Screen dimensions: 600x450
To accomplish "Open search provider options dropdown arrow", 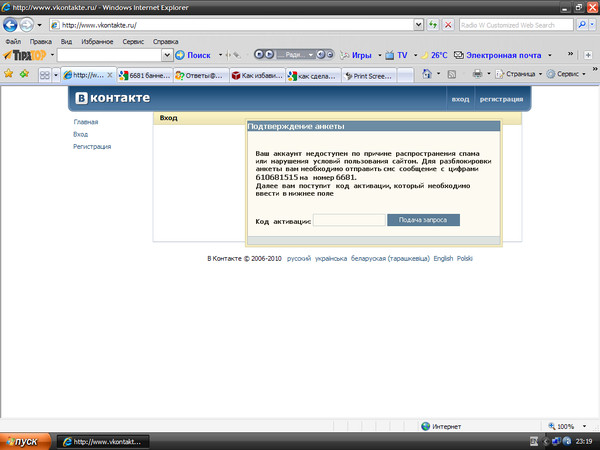I will [x=592, y=25].
